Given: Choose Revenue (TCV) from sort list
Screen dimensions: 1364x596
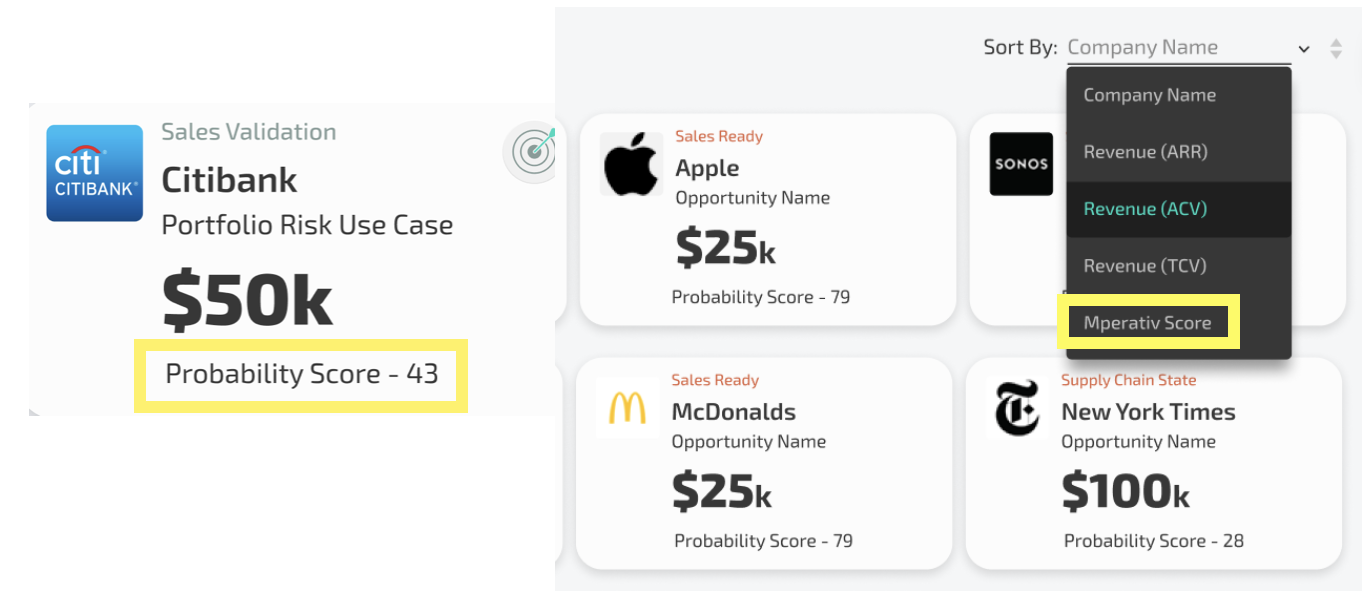Looking at the screenshot, I should [1145, 266].
